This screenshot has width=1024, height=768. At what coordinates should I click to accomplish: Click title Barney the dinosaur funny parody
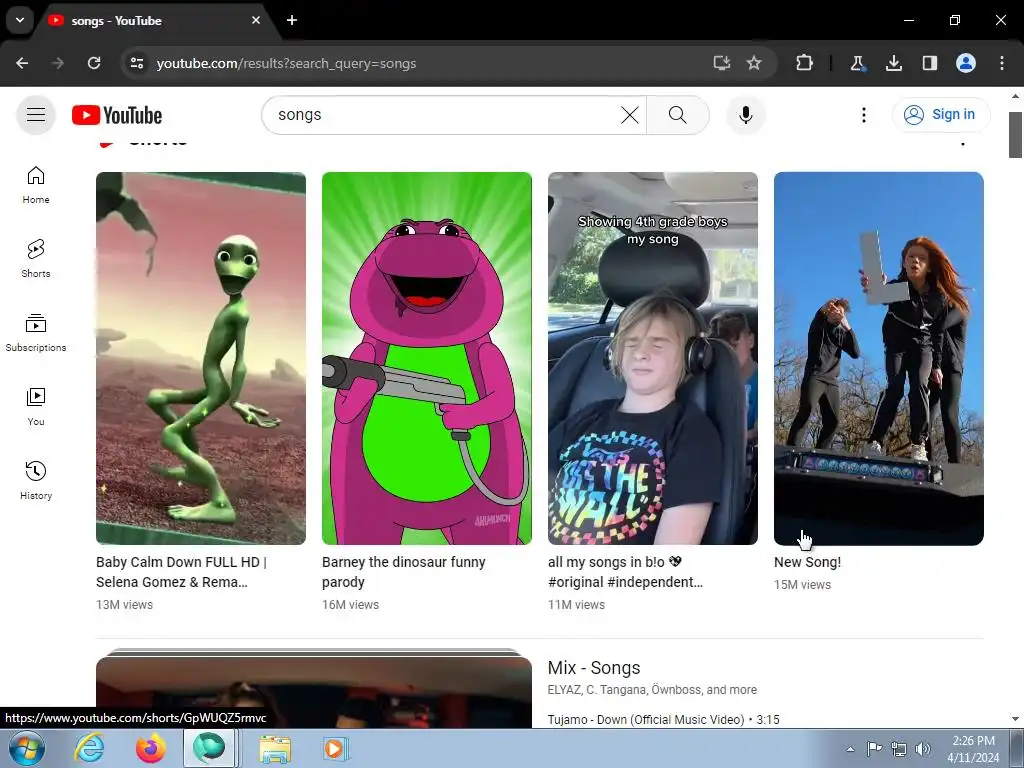404,572
